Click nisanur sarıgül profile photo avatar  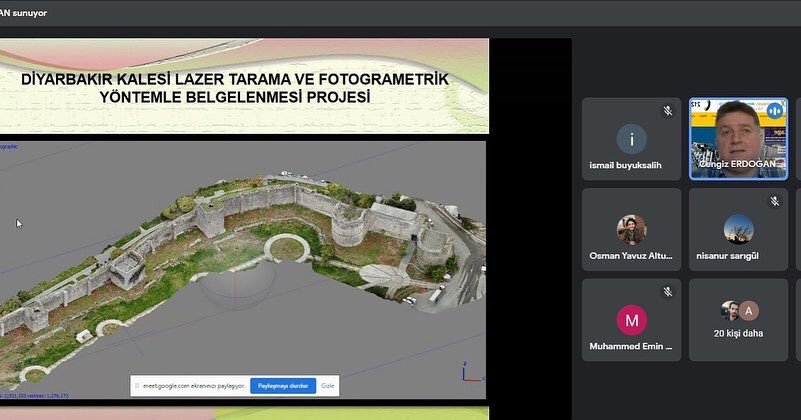click(738, 229)
